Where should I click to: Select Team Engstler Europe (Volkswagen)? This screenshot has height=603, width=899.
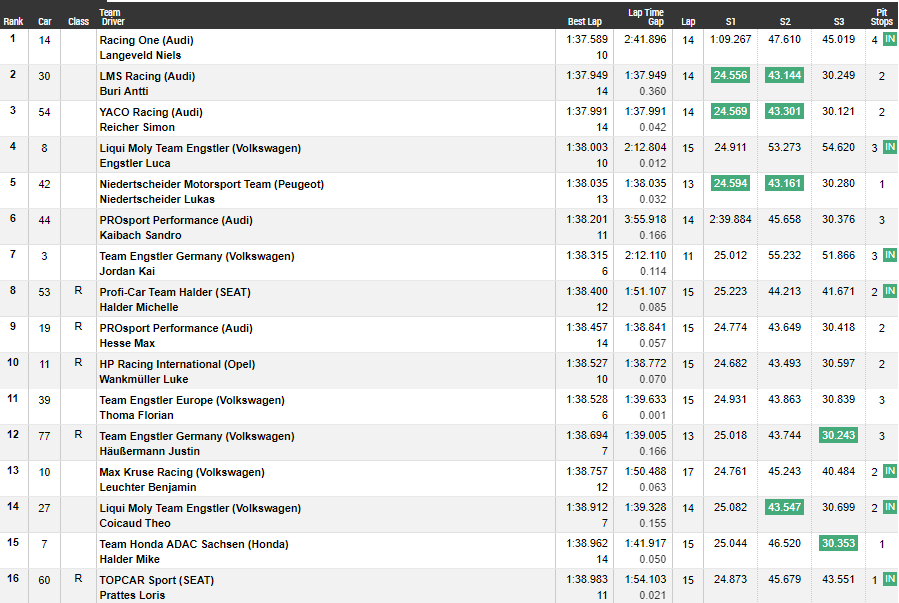point(192,401)
